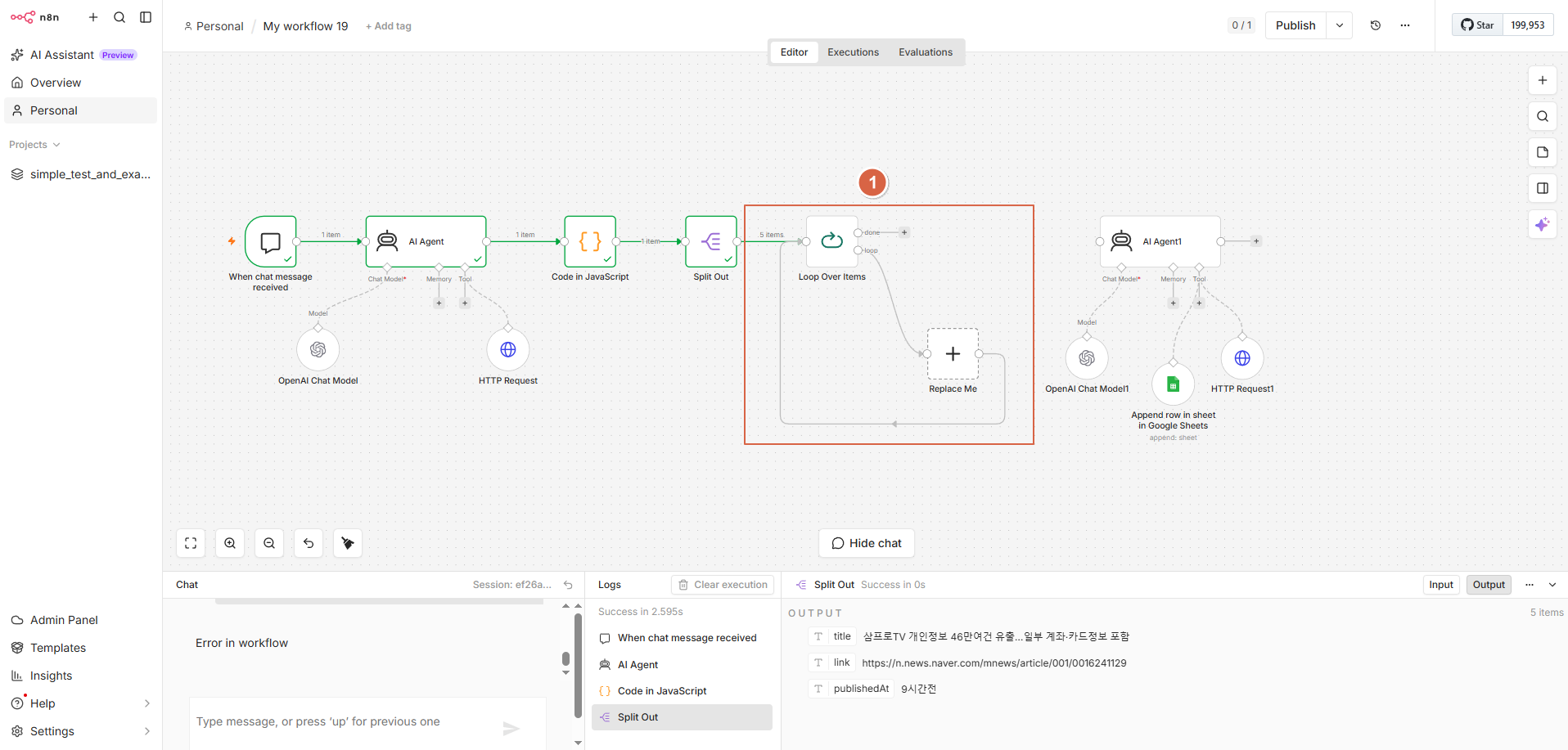Viewport: 1568px width, 750px height.
Task: Click Clear execution button
Action: [723, 585]
